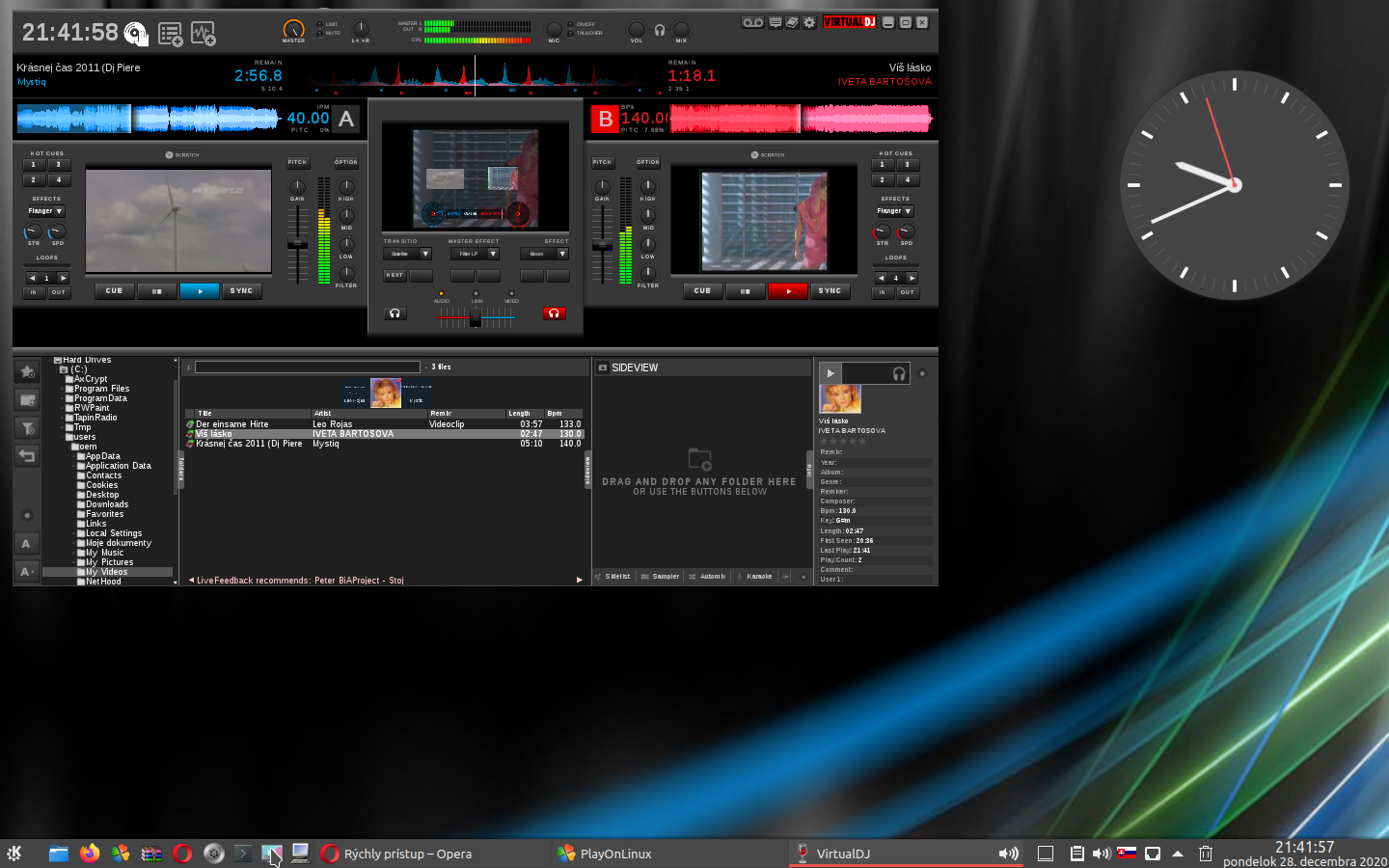Viewport: 1389px width, 868px height.
Task: Click the turntable touch-mode icon beside the clock
Action: 136,34
